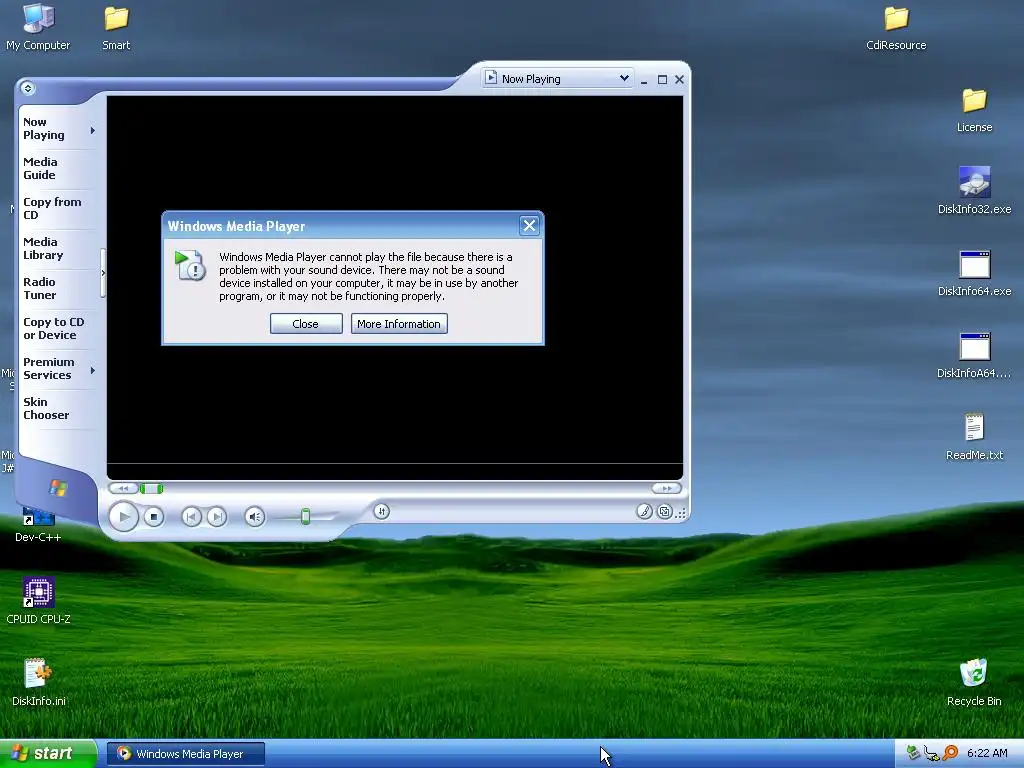Maximize the Windows Media Player window
Viewport: 1024px width, 768px height.
662,80
